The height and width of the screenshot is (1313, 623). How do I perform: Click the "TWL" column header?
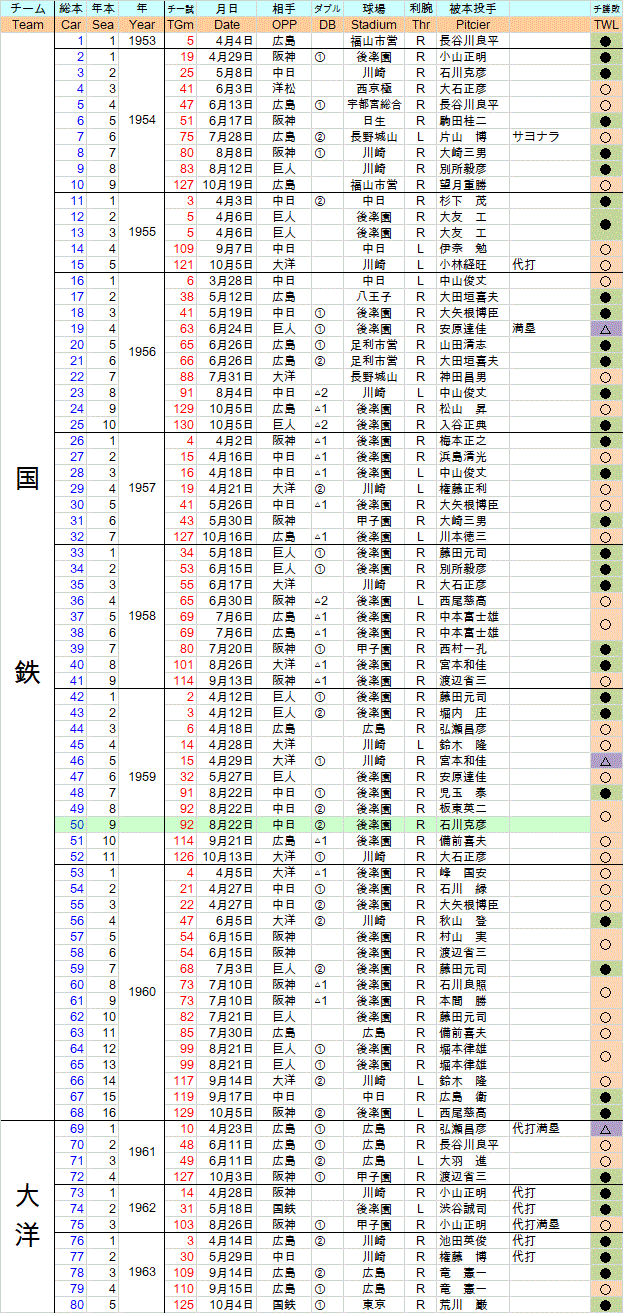[x=606, y=25]
